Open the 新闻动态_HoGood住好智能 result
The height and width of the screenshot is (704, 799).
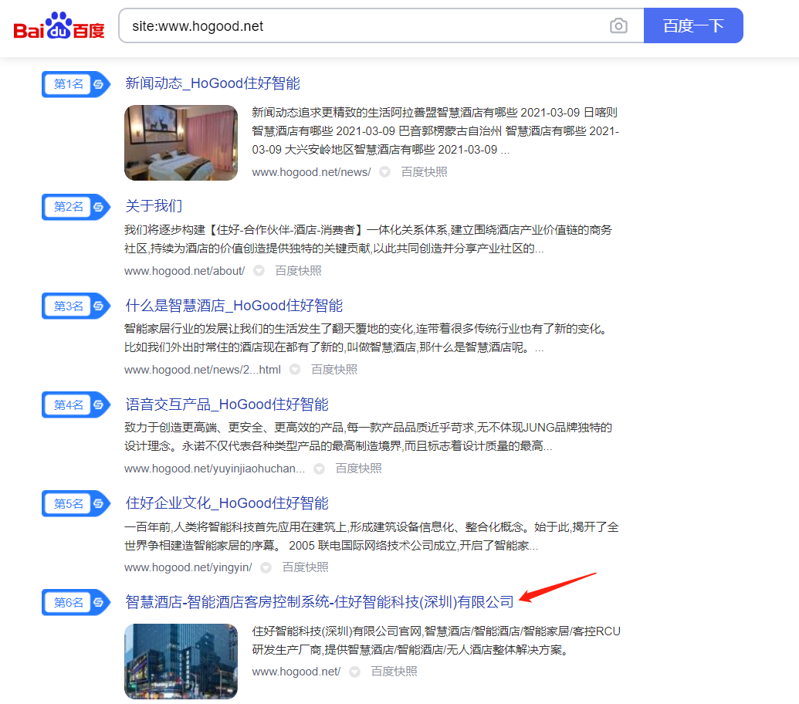(x=212, y=83)
